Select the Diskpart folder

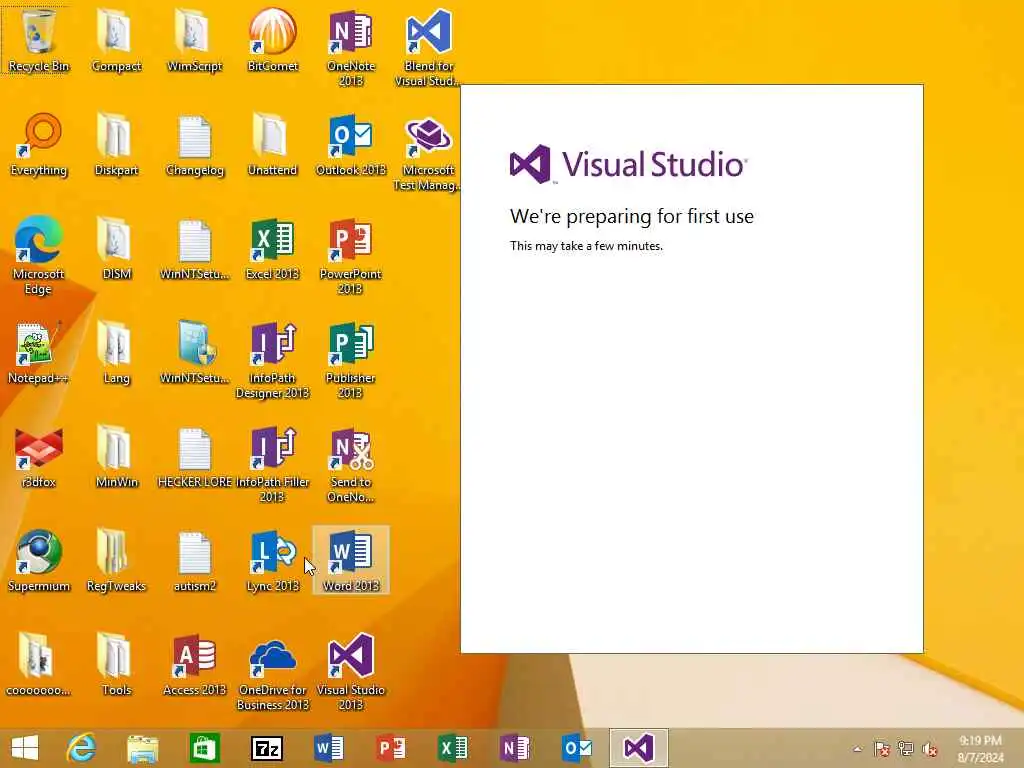click(116, 144)
